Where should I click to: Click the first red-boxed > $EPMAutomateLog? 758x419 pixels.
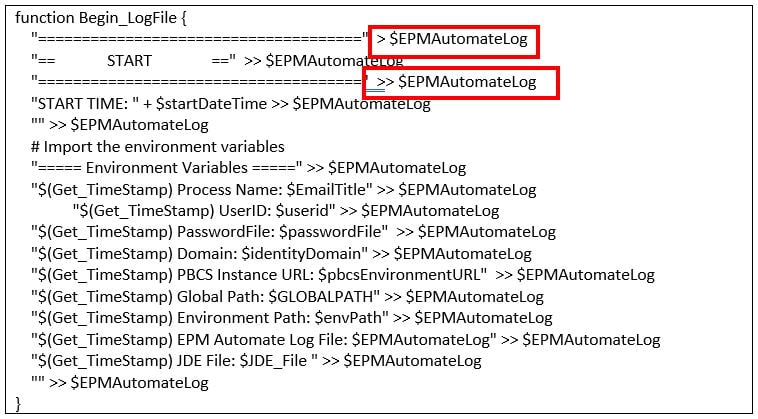pyautogui.click(x=453, y=41)
